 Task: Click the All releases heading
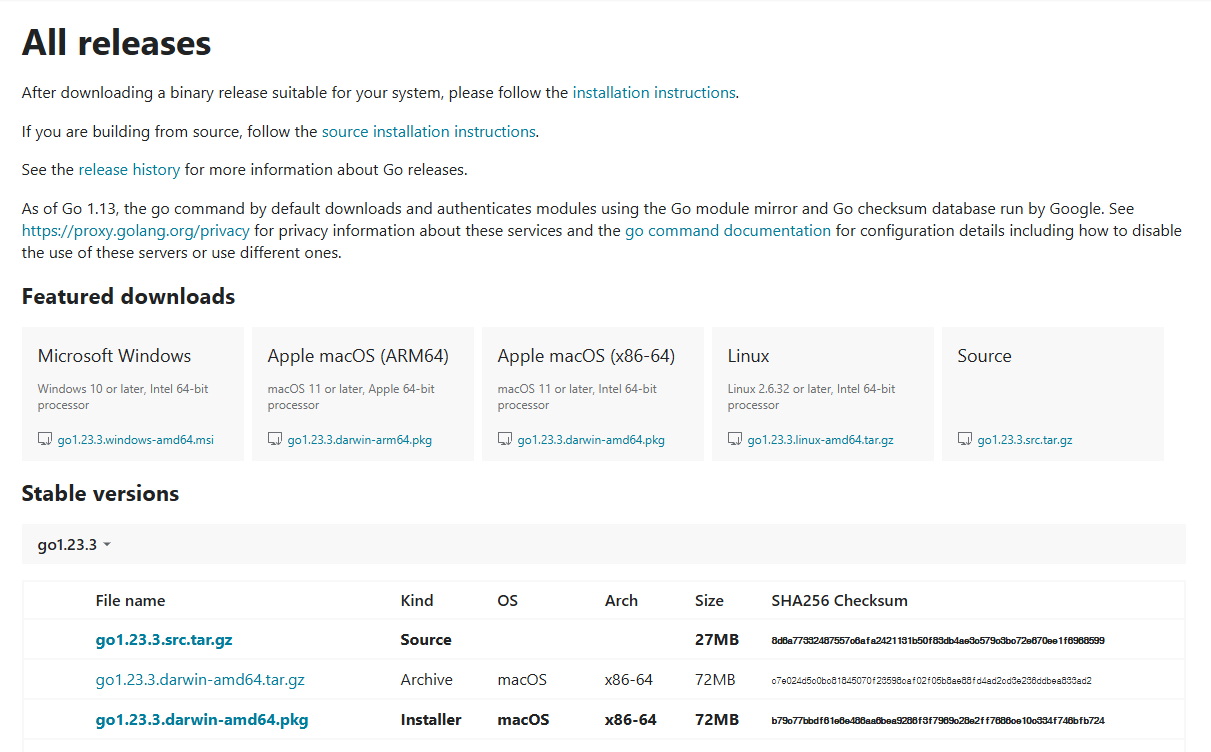click(116, 42)
